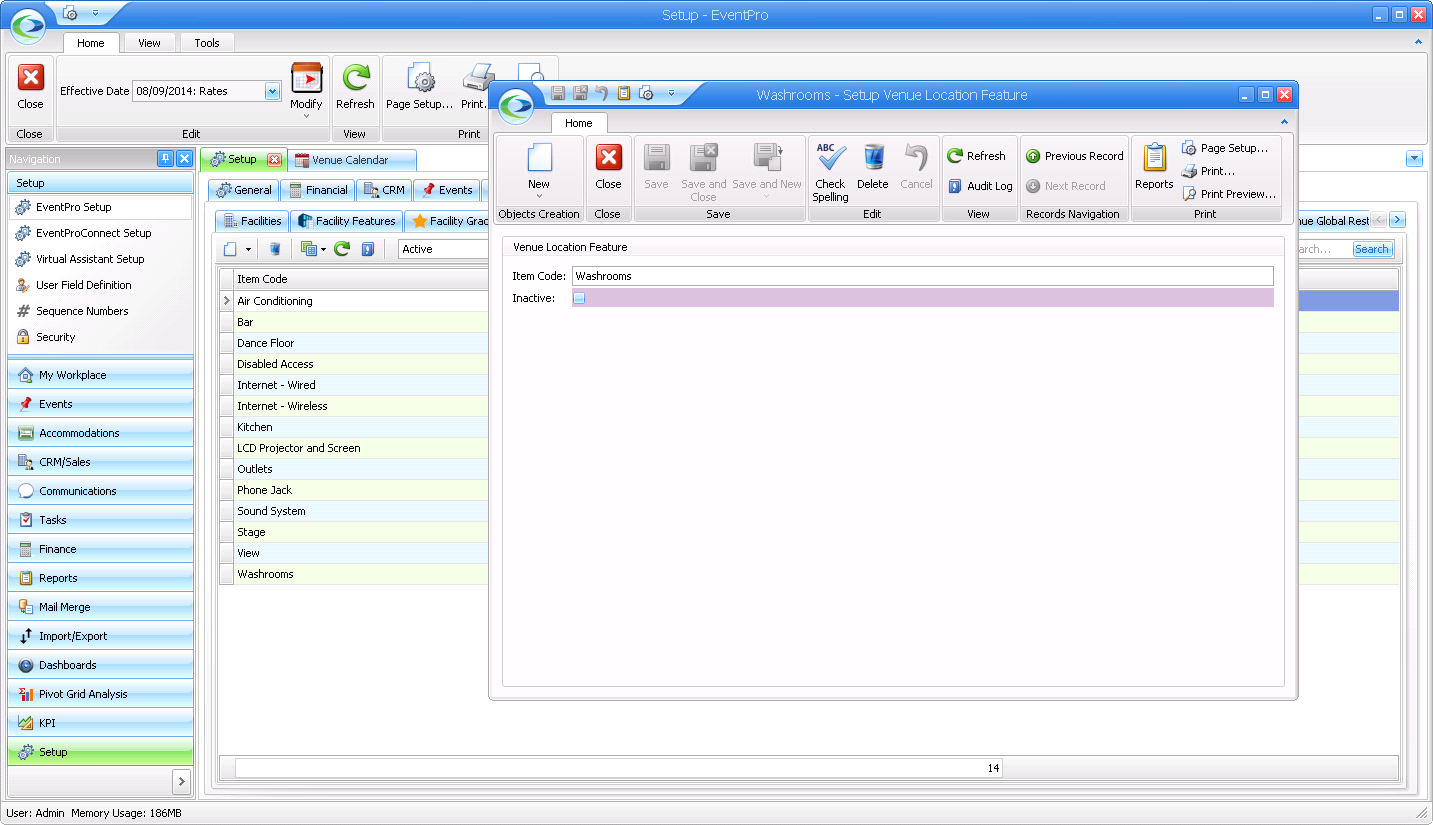Click the Reports clipboard icon in dialog quick-access bar
Viewport: 1433px width, 825px height.
tap(624, 93)
